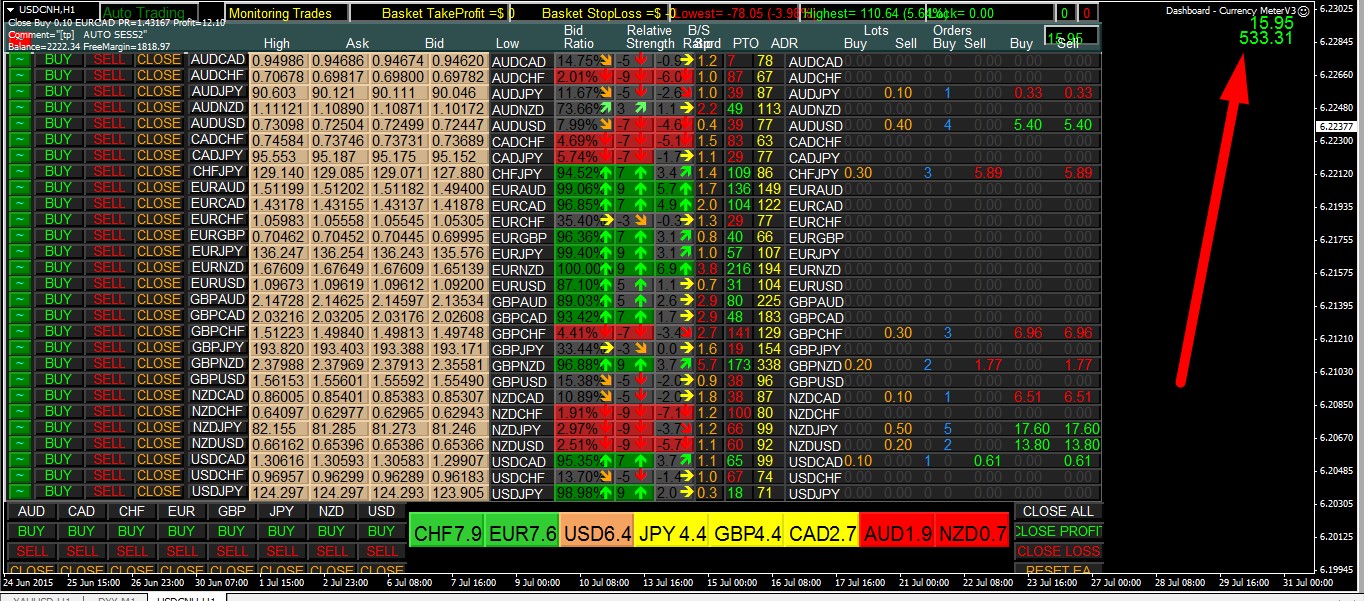Click BUY on the NZDUSD row

coord(59,444)
